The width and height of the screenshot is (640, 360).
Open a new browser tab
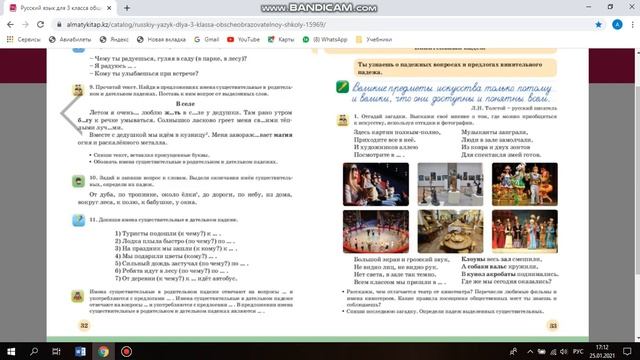(127, 8)
